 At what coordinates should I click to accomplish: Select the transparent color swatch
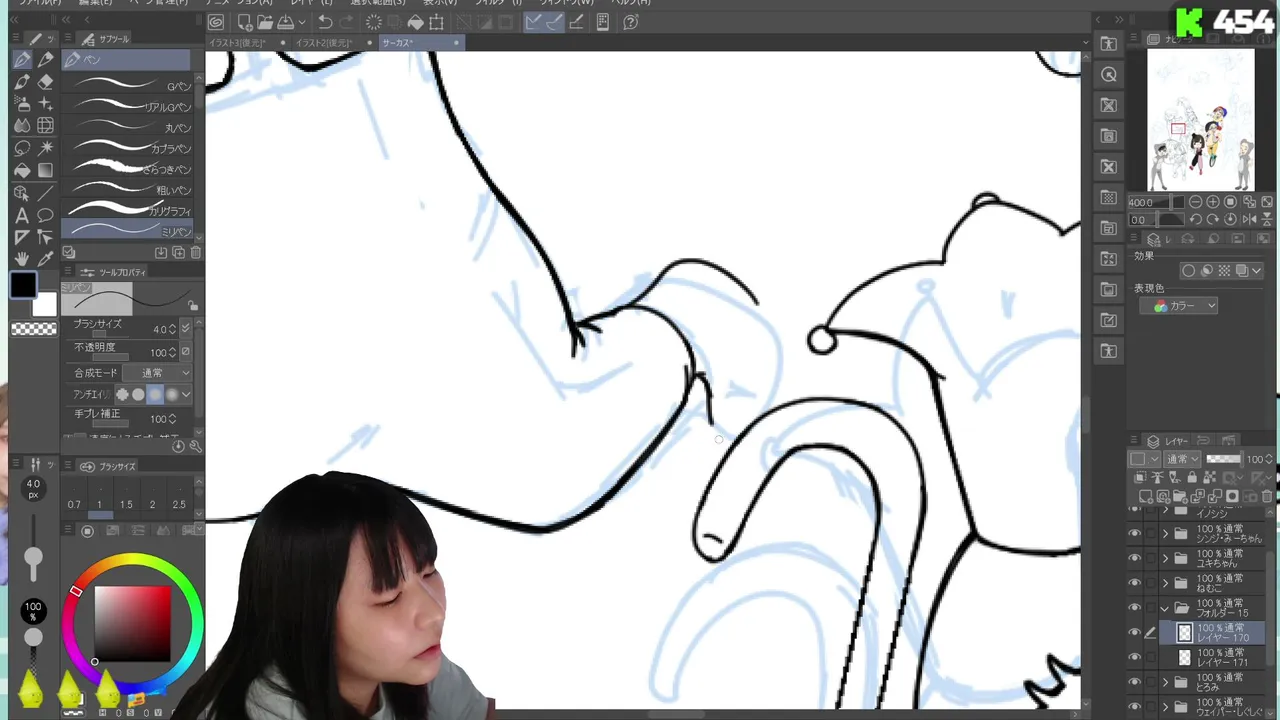click(34, 329)
